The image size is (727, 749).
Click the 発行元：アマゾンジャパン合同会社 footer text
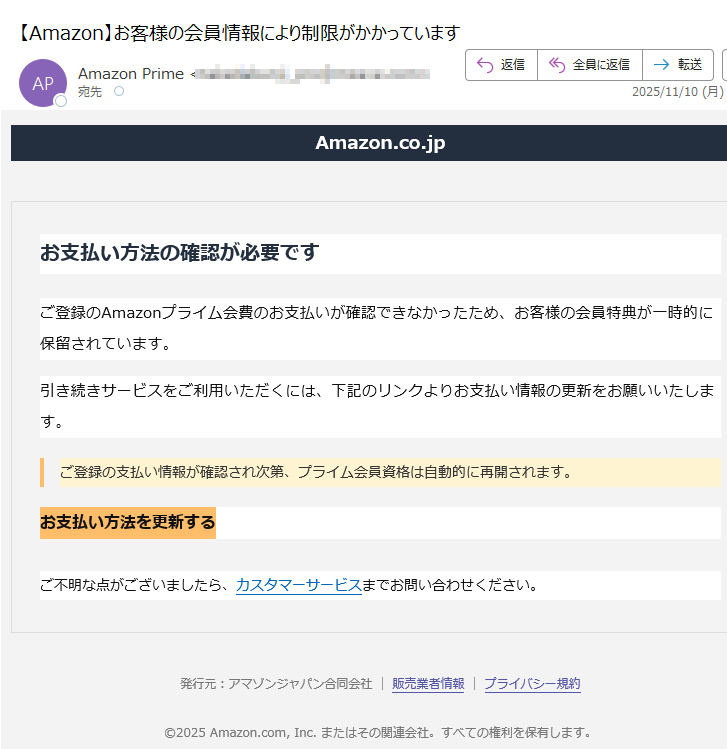click(276, 684)
